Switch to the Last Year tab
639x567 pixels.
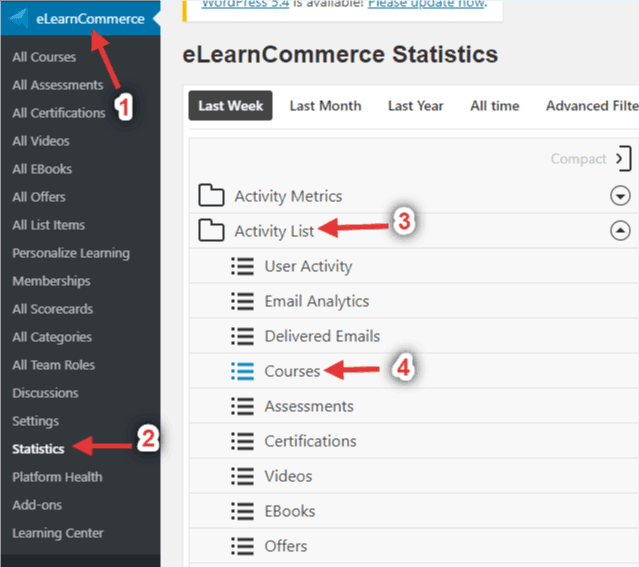tap(415, 106)
